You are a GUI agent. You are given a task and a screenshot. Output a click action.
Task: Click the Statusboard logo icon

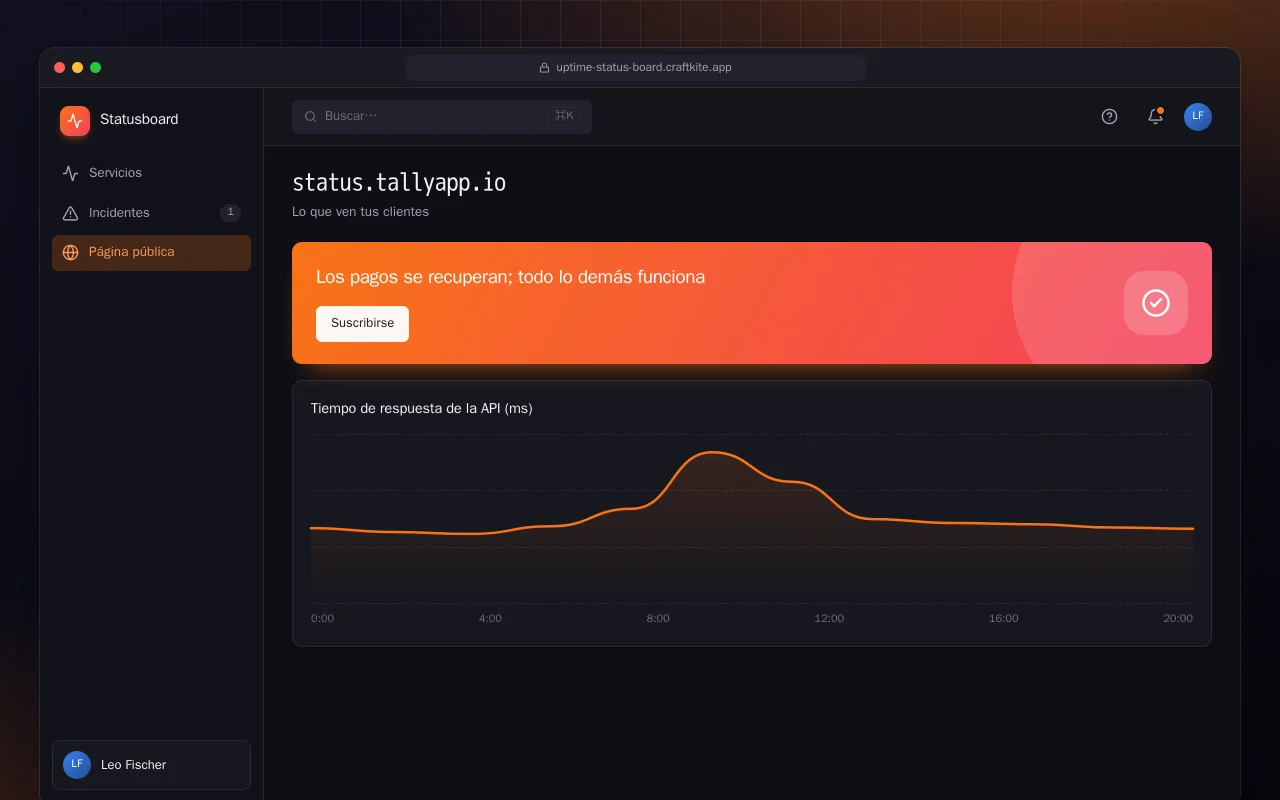[75, 121]
